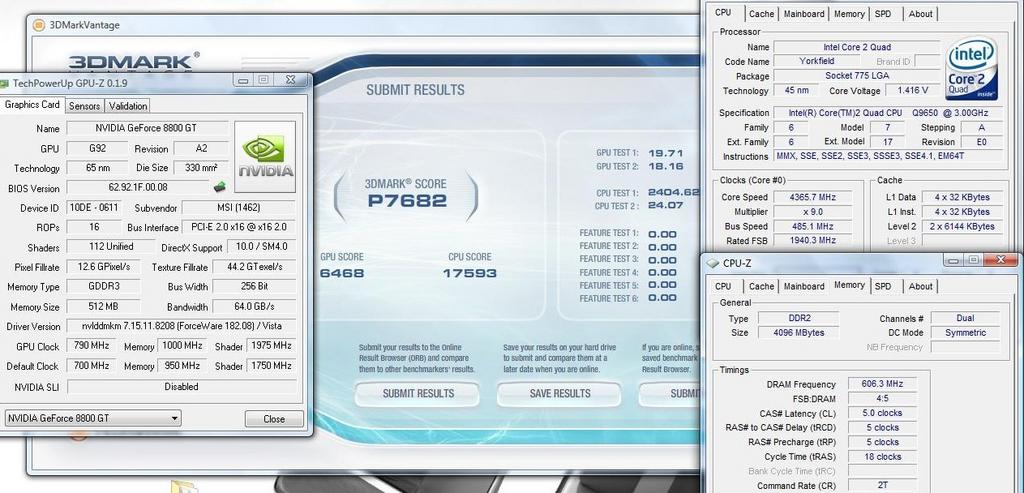Click the 3DMark score P7682
The height and width of the screenshot is (493, 1024).
pyautogui.click(x=407, y=200)
